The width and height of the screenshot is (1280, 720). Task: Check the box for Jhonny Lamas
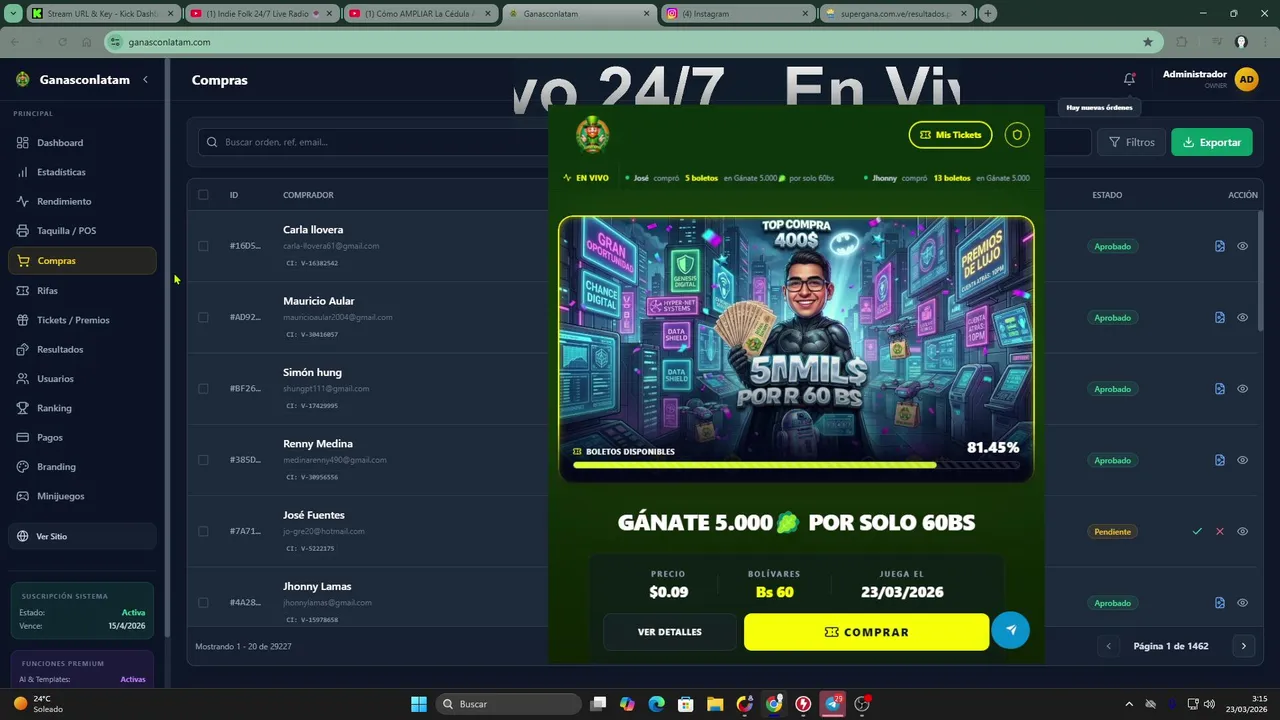tap(203, 603)
